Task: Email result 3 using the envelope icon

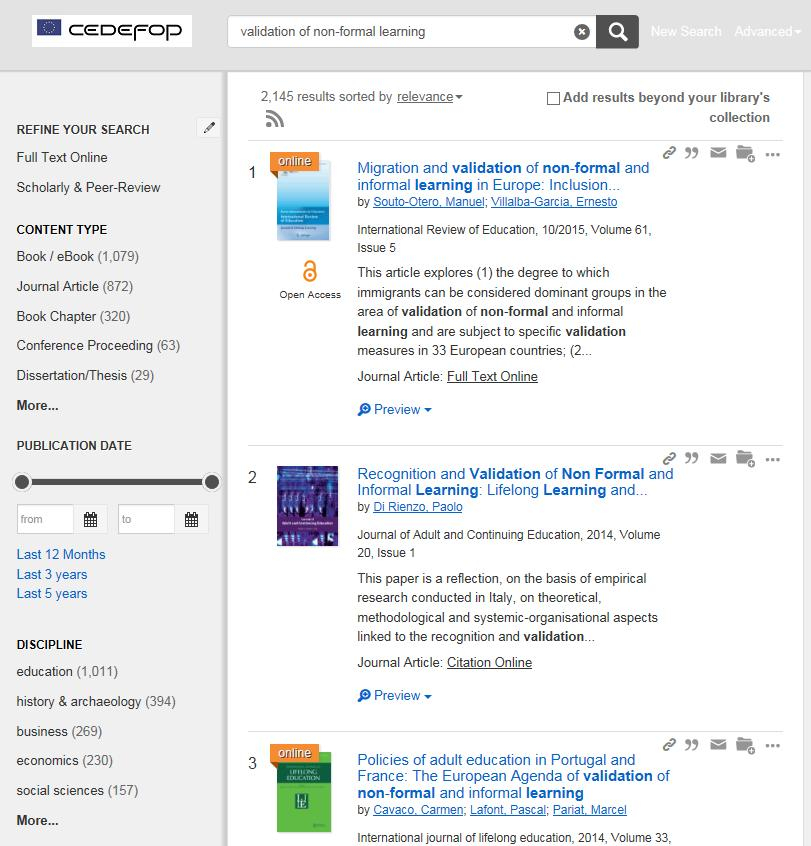Action: 718,745
